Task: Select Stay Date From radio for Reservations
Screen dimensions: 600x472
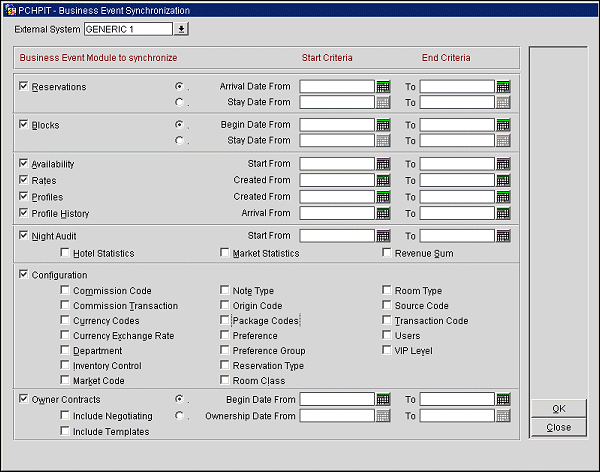Action: [180, 102]
